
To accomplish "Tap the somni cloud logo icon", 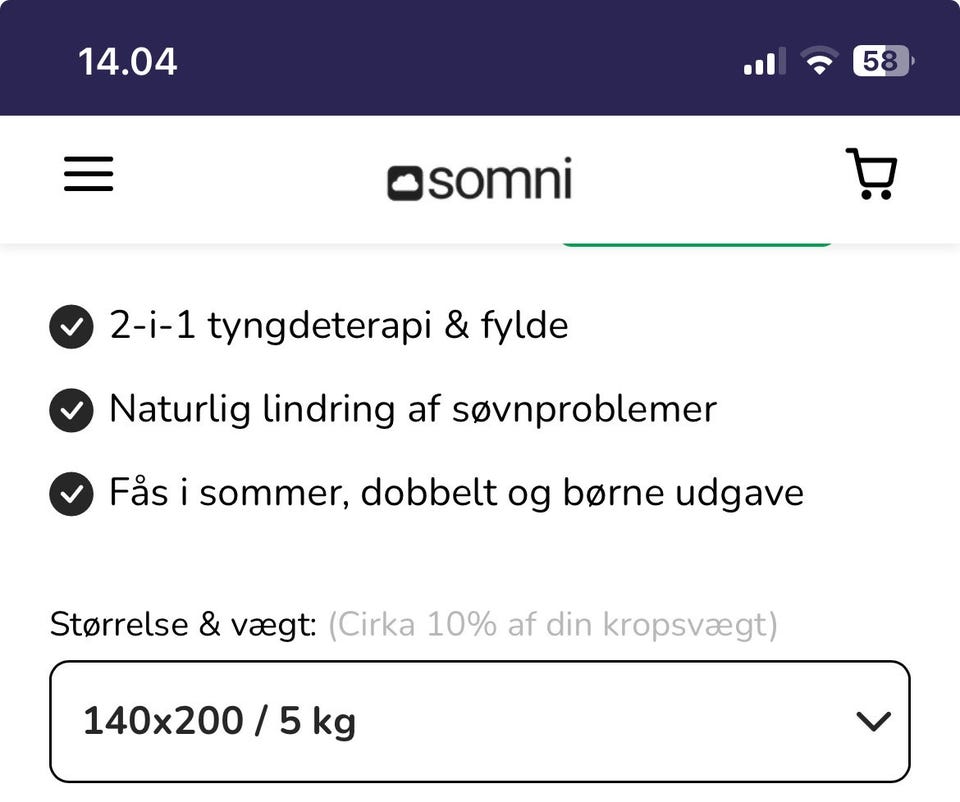I will (x=405, y=183).
